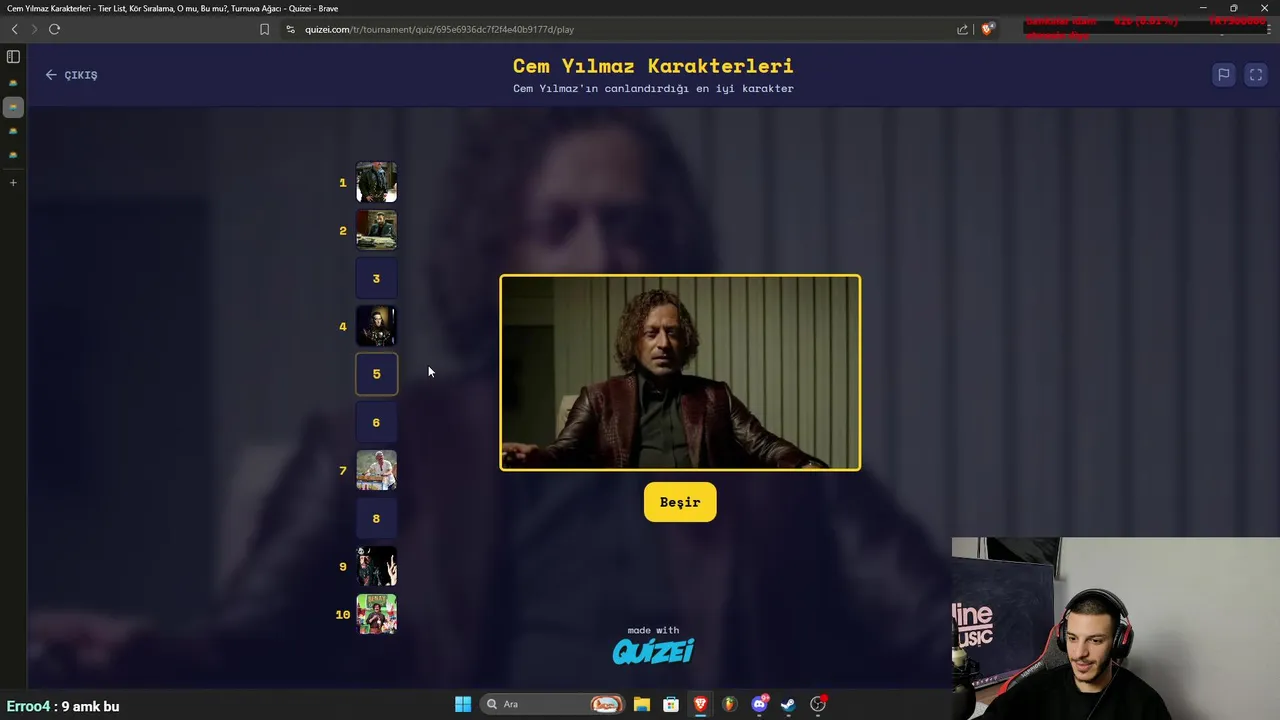Click the yellow Beşir label button
The height and width of the screenshot is (720, 1280).
click(x=680, y=502)
